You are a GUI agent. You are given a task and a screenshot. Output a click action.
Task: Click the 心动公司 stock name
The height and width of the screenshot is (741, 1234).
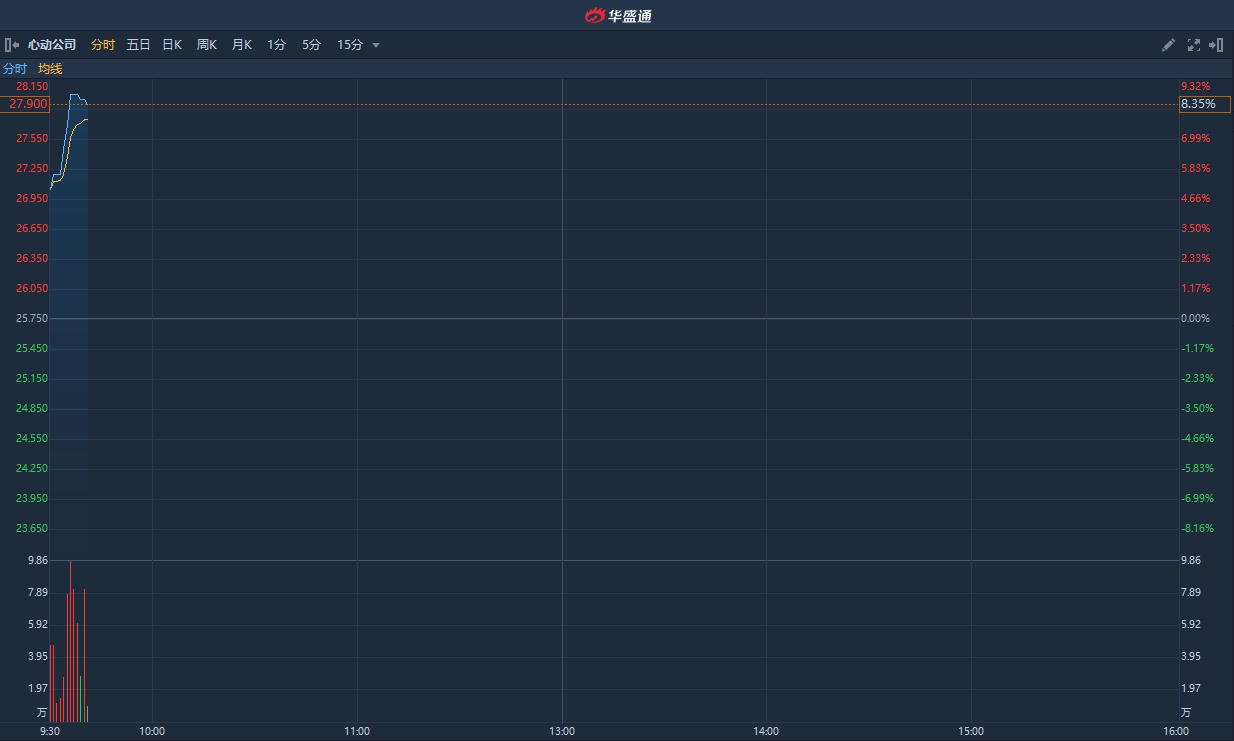(x=52, y=45)
